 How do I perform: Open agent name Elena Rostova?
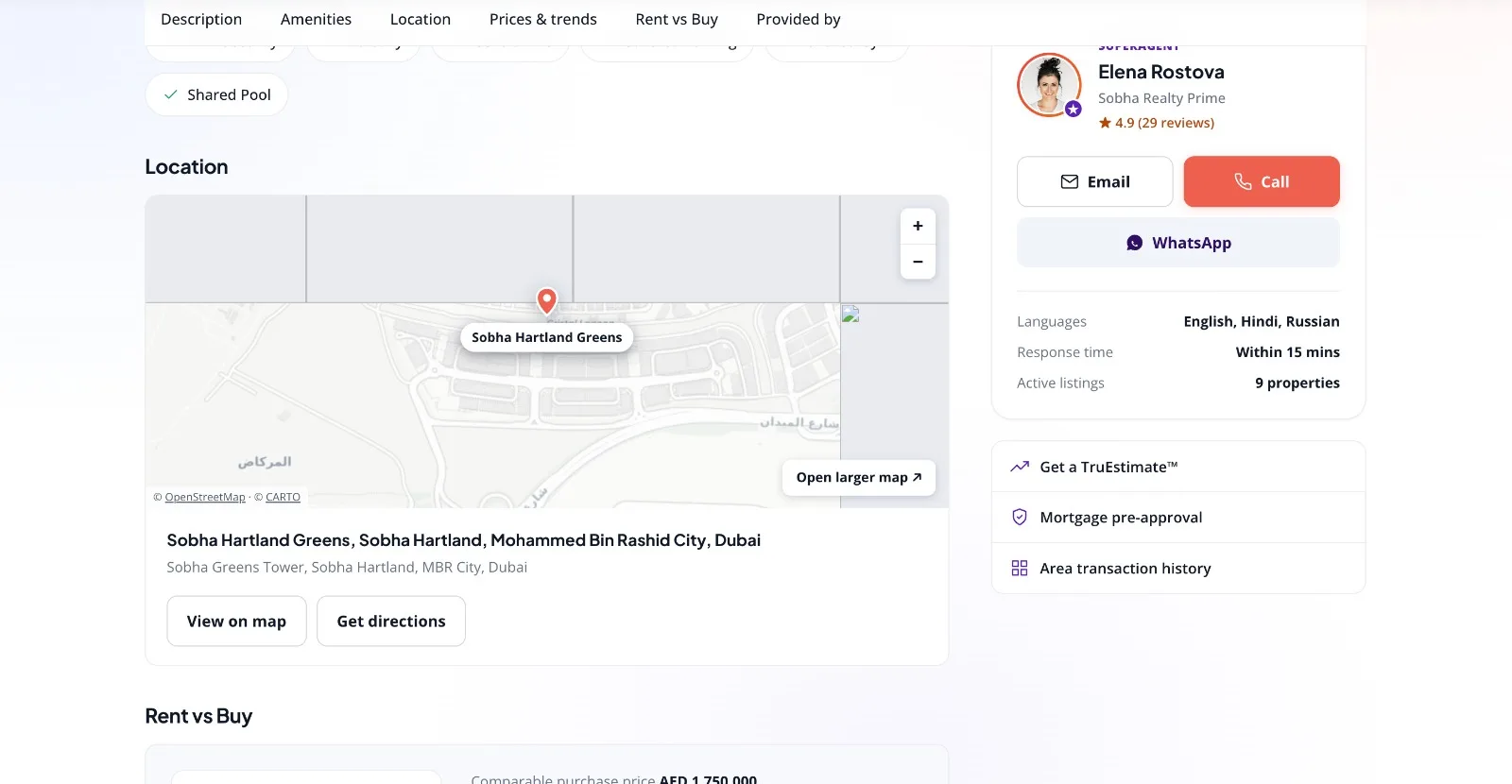pos(1161,72)
